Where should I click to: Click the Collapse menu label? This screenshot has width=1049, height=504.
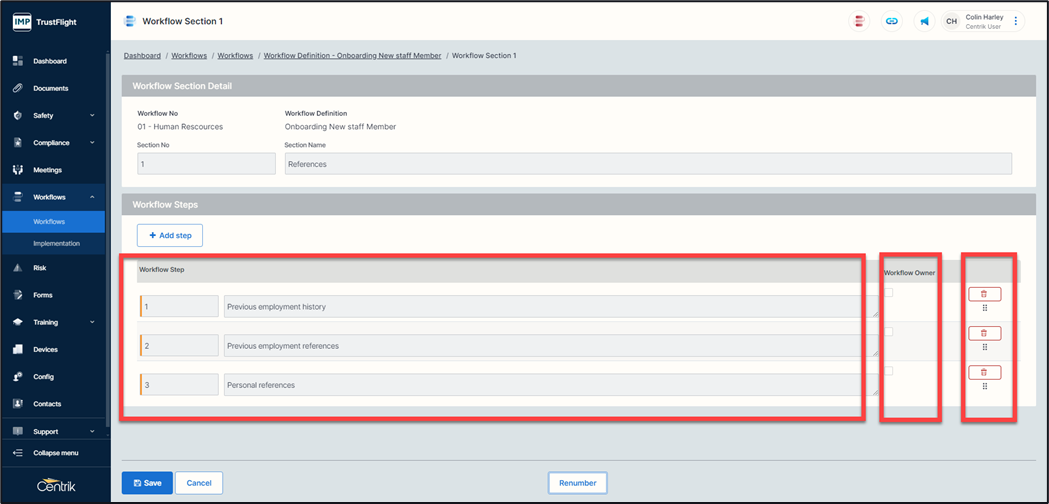[56, 453]
